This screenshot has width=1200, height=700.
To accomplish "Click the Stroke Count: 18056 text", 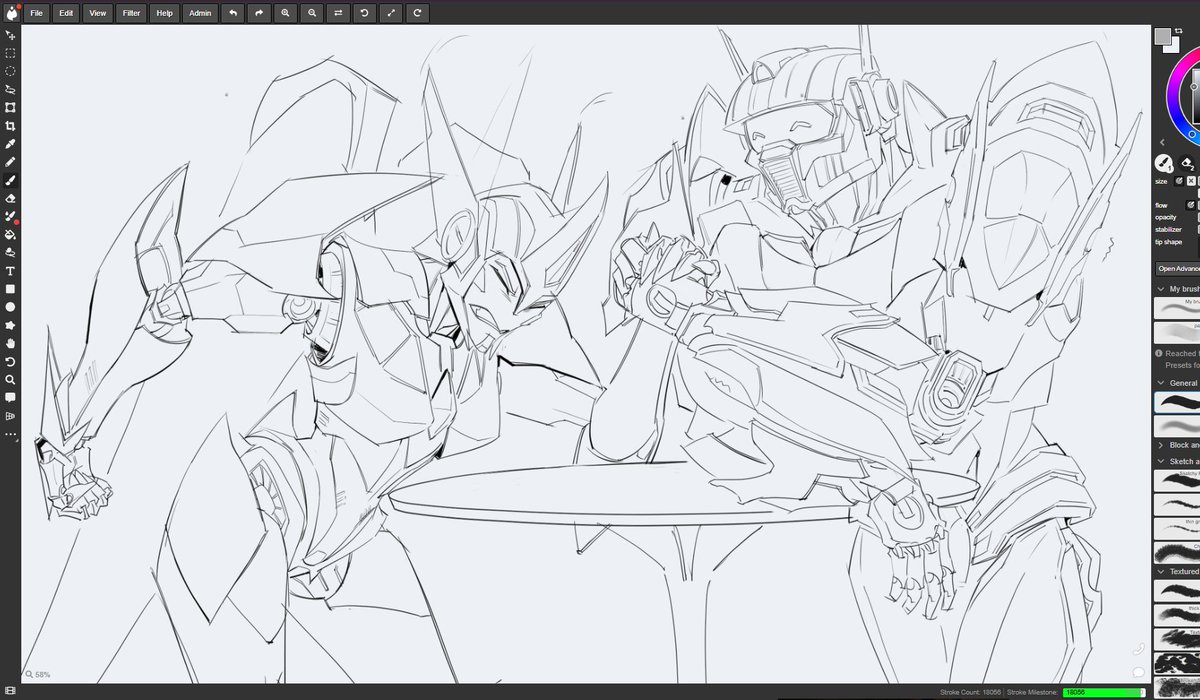I will [970, 692].
